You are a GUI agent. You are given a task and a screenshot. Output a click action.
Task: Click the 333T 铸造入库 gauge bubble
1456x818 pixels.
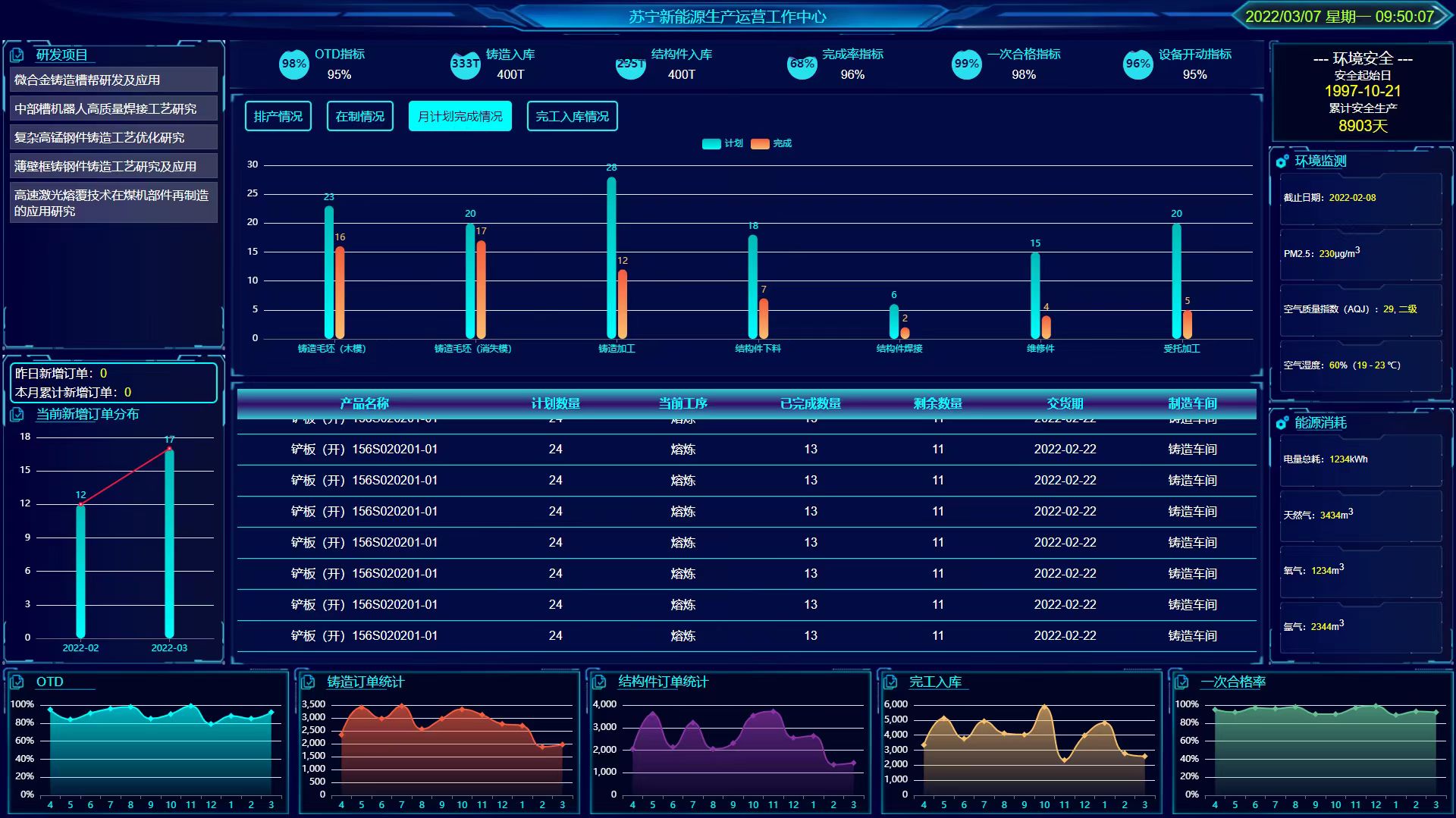tap(465, 64)
